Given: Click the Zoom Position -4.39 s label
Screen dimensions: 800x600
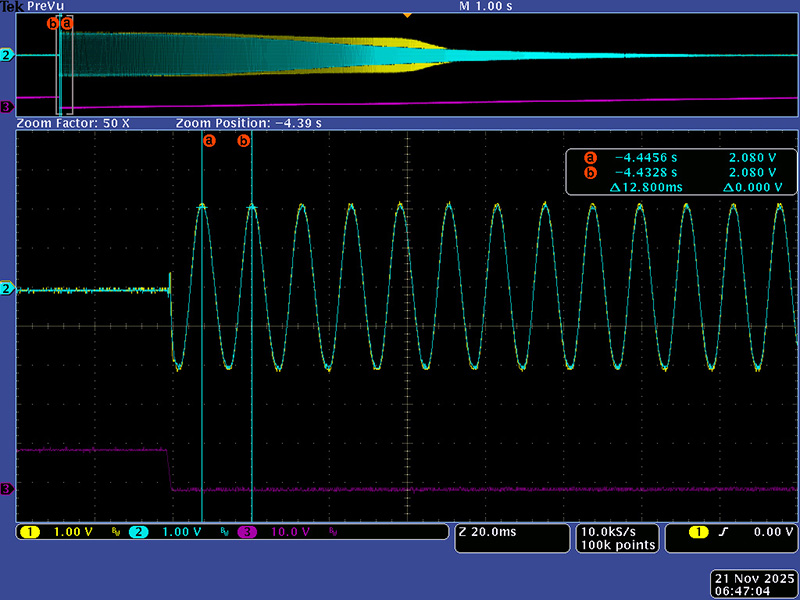Looking at the screenshot, I should tap(248, 123).
